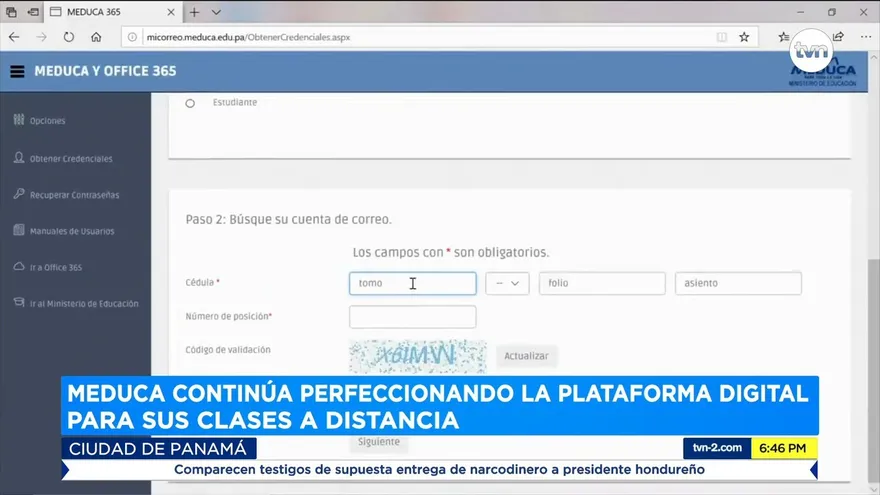Image resolution: width=880 pixels, height=495 pixels.
Task: Click the site information icon in address bar
Action: tap(132, 37)
